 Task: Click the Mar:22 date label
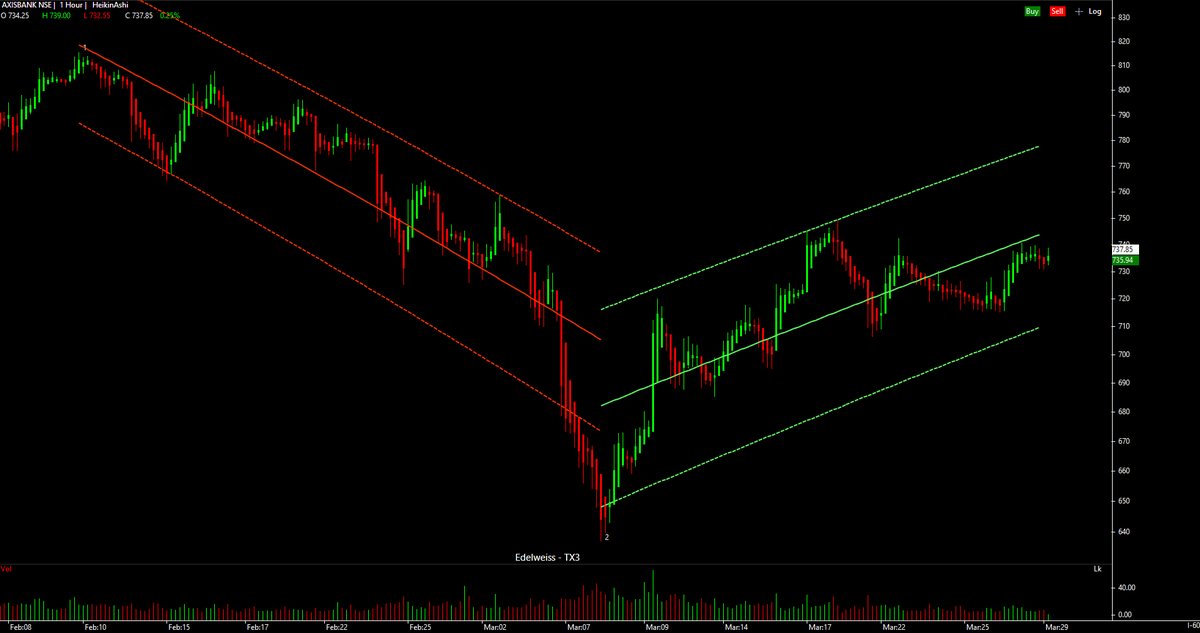[x=894, y=627]
